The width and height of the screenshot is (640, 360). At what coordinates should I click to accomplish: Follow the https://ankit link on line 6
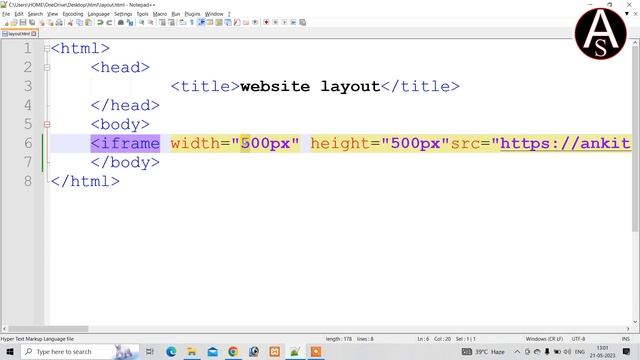[x=565, y=143]
